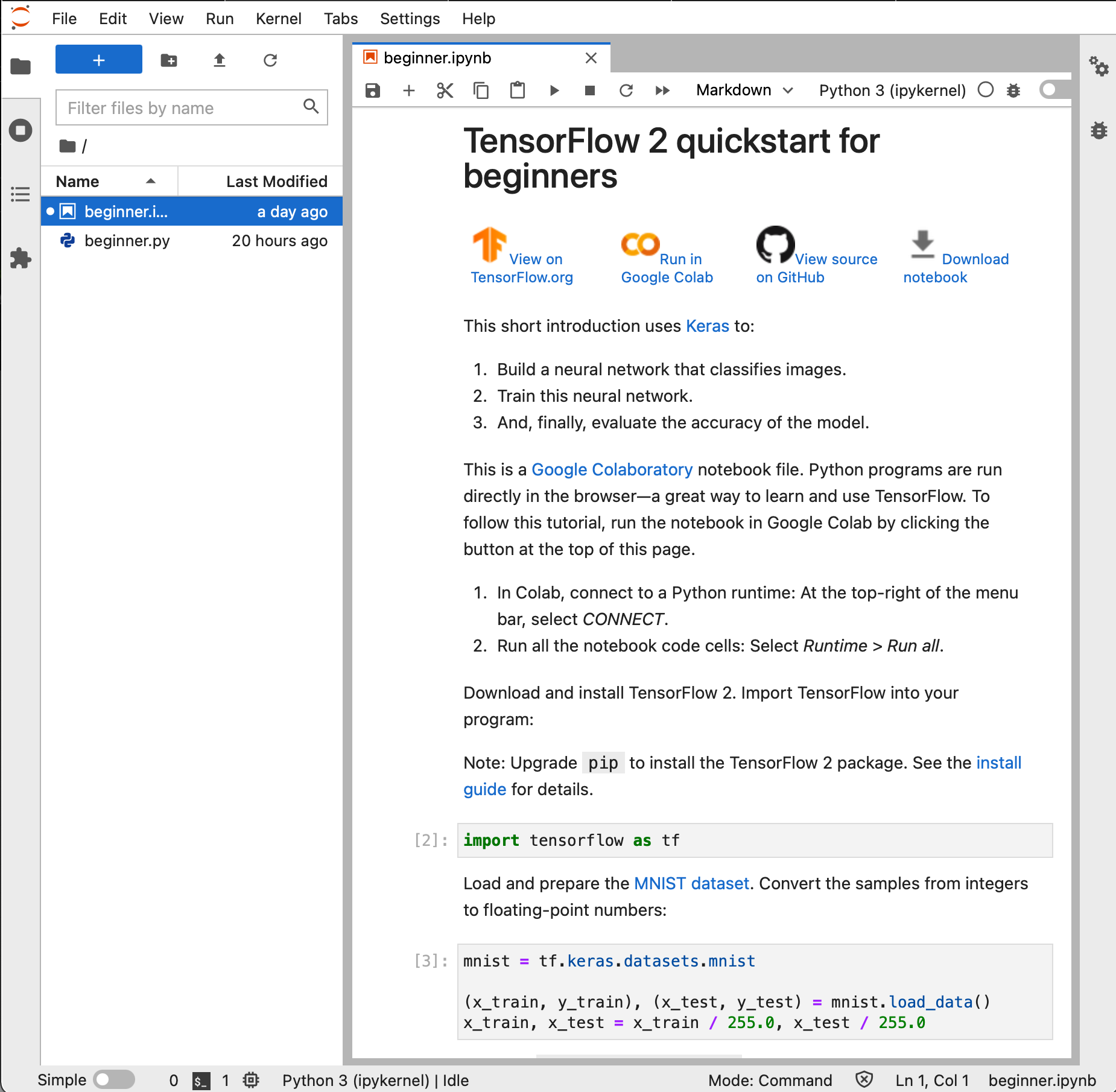Paste cells from clipboard

coord(518,90)
